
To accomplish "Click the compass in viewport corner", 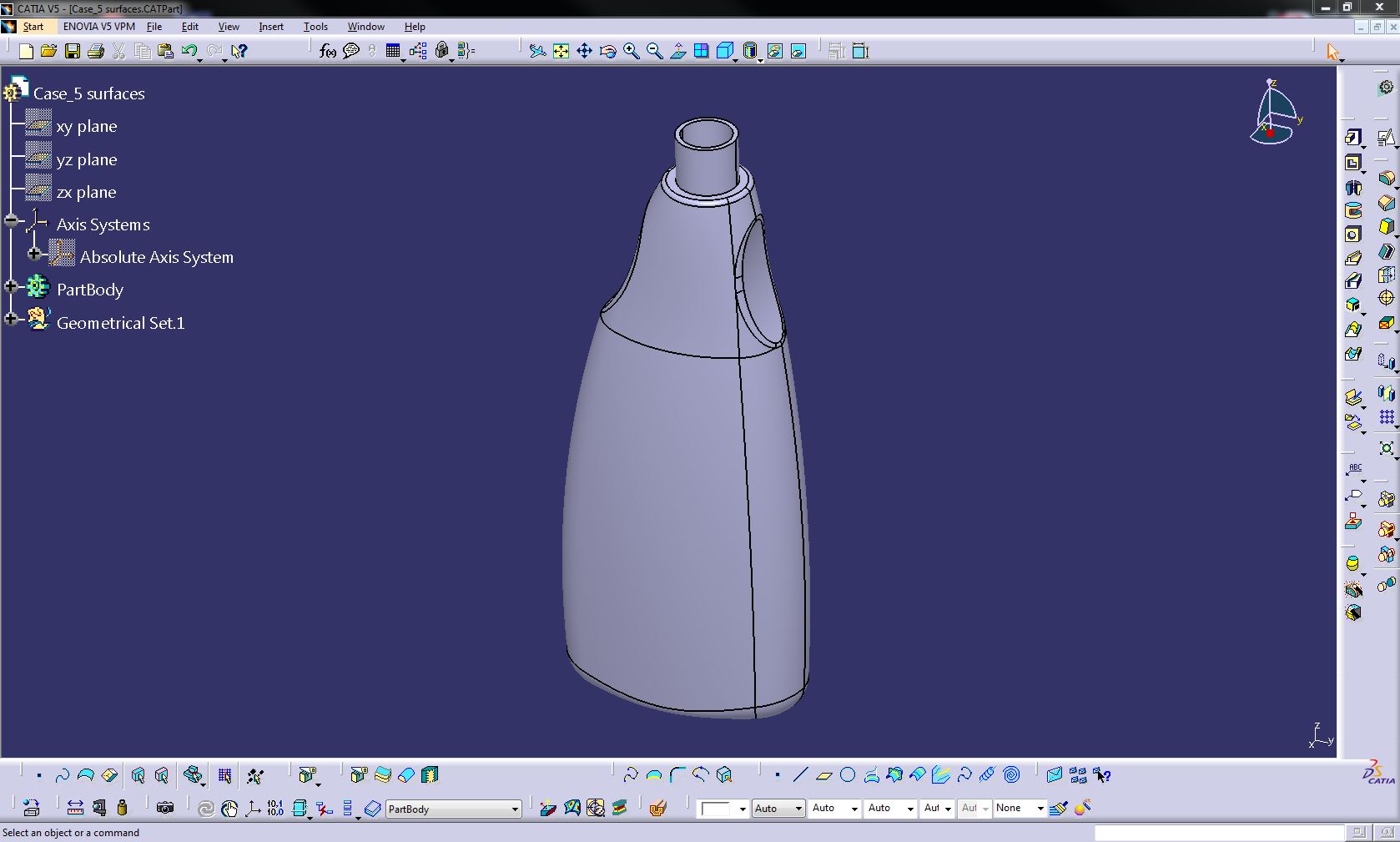I will pos(1274,112).
